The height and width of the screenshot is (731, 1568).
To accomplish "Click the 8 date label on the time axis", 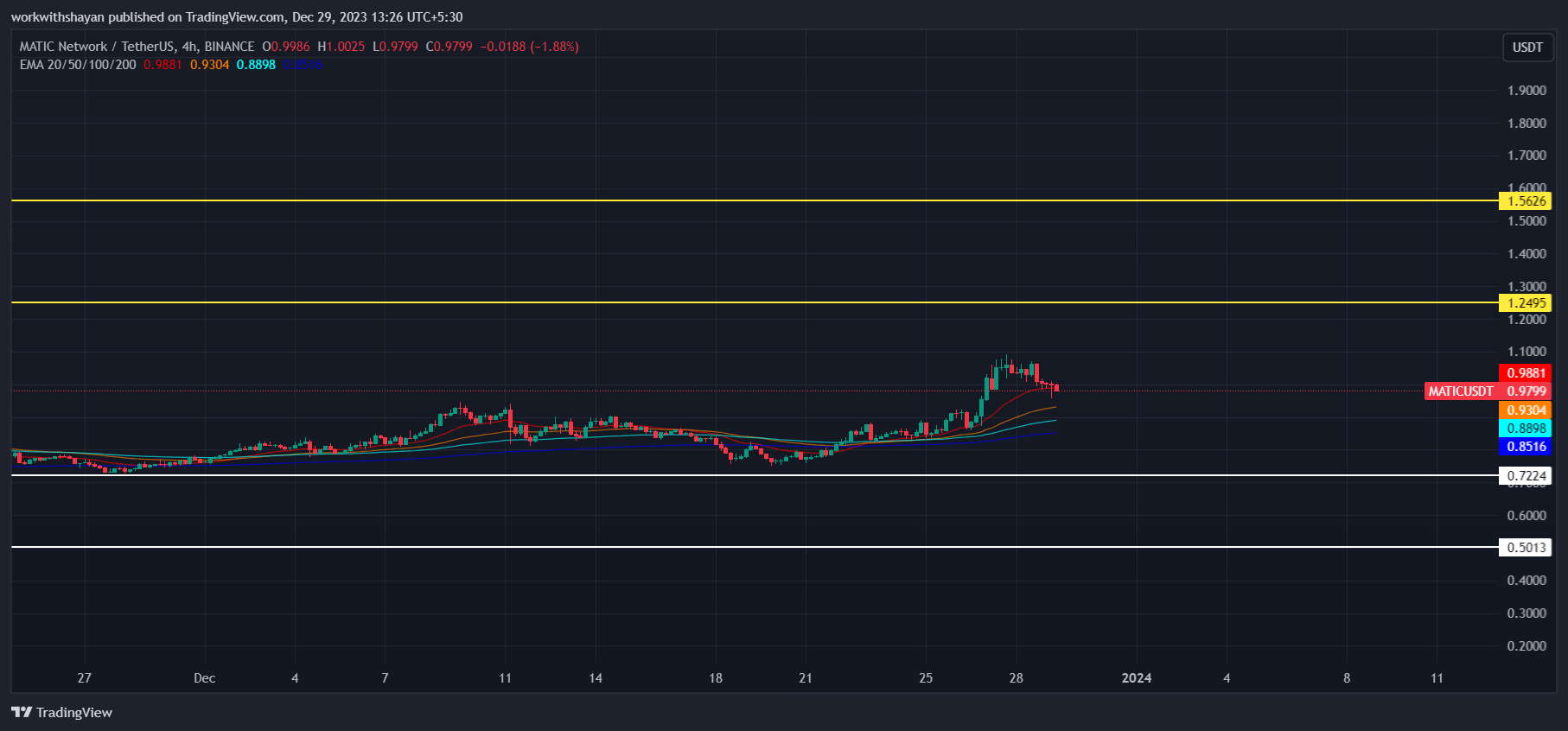I will click(1347, 678).
